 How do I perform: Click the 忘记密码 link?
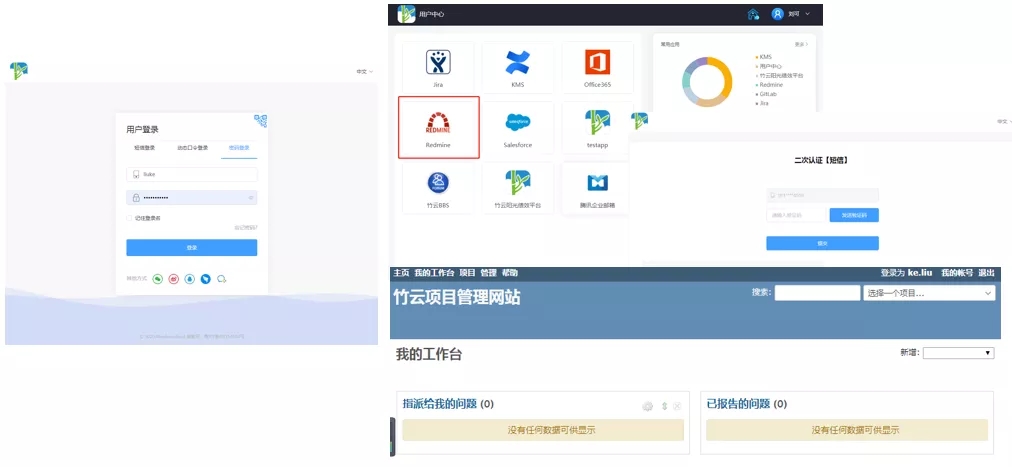pyautogui.click(x=246, y=228)
